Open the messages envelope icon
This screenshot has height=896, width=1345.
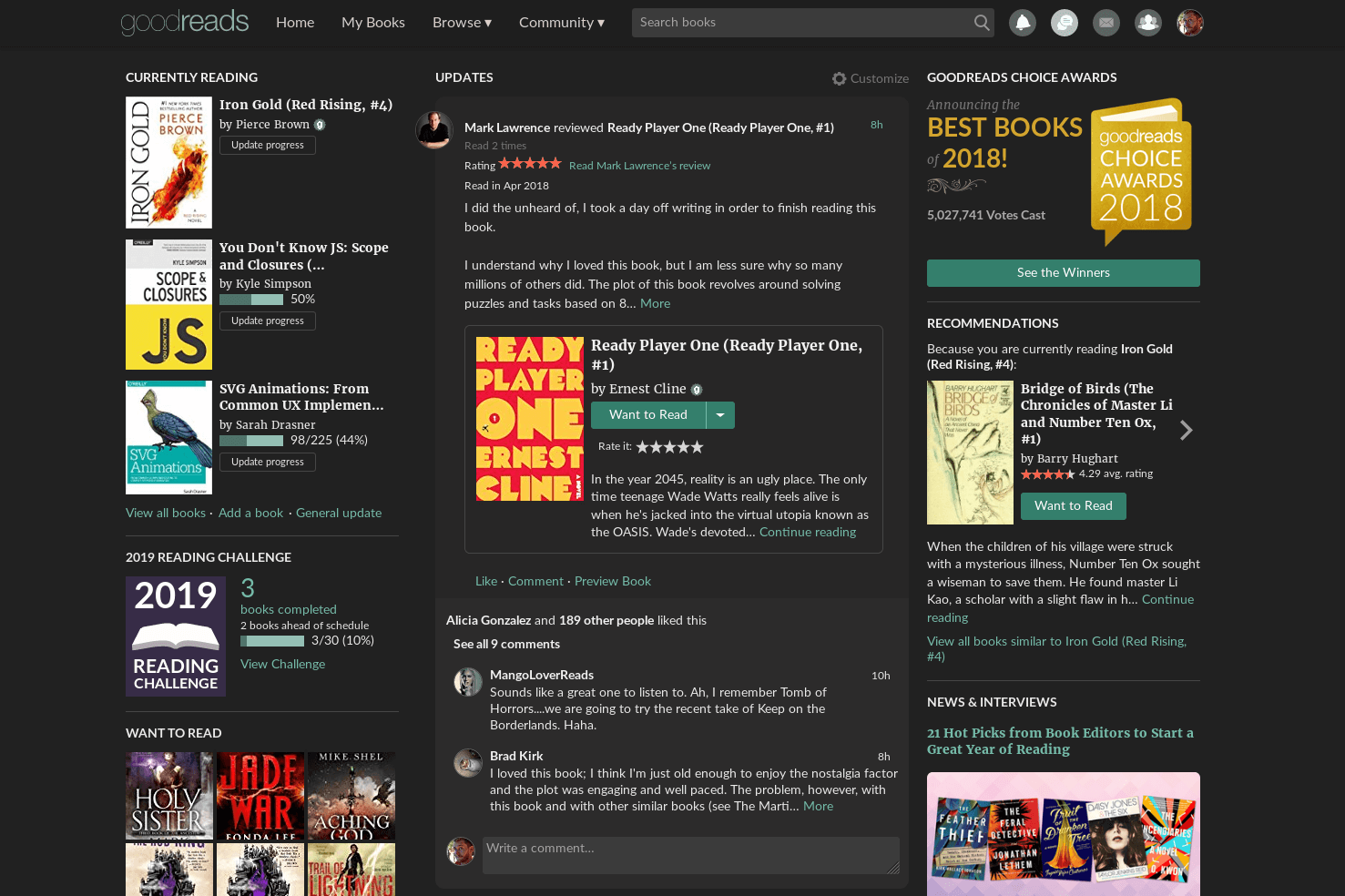(1106, 23)
